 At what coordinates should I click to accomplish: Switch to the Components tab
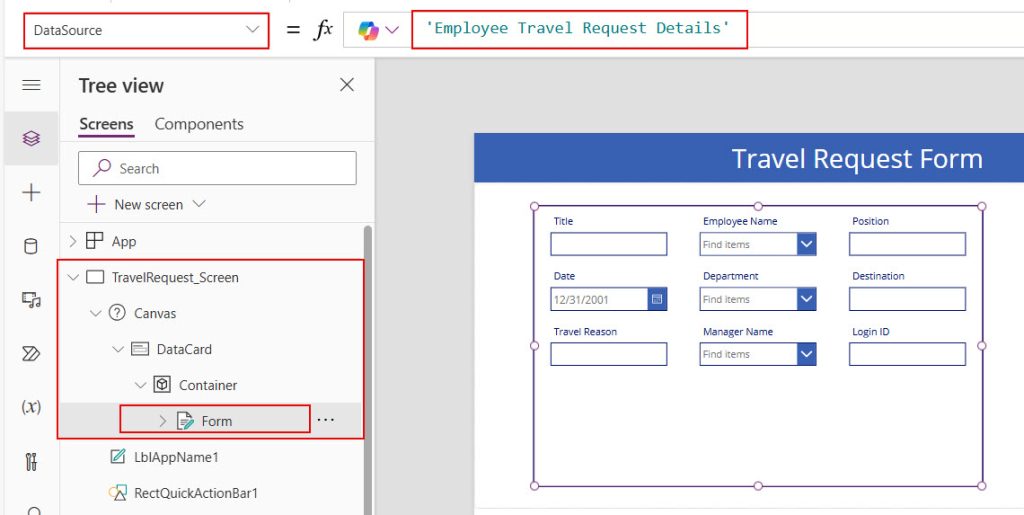click(x=199, y=124)
